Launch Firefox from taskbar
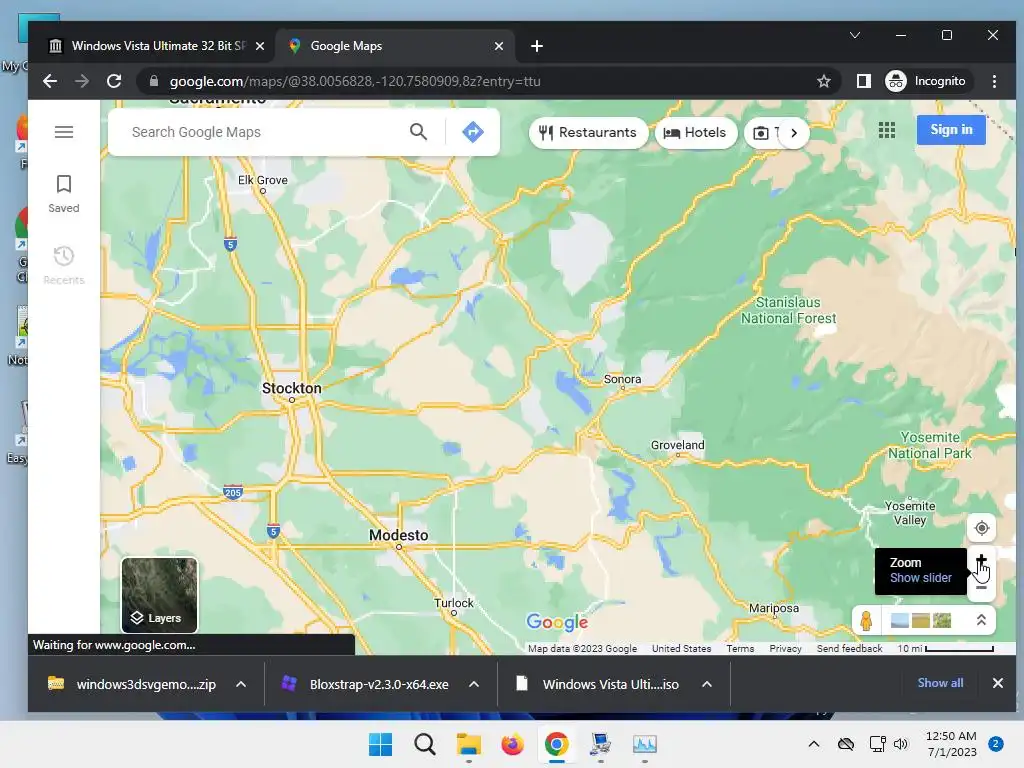The image size is (1024, 768). [512, 744]
